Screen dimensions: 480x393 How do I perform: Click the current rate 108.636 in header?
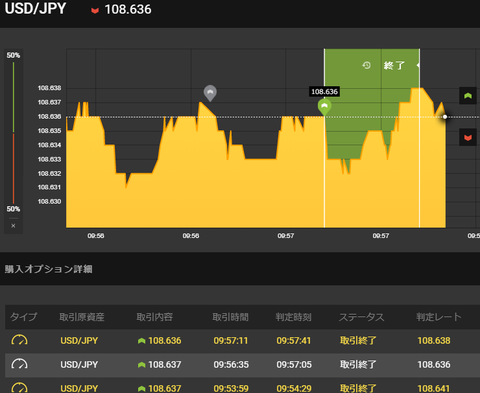pyautogui.click(x=128, y=10)
